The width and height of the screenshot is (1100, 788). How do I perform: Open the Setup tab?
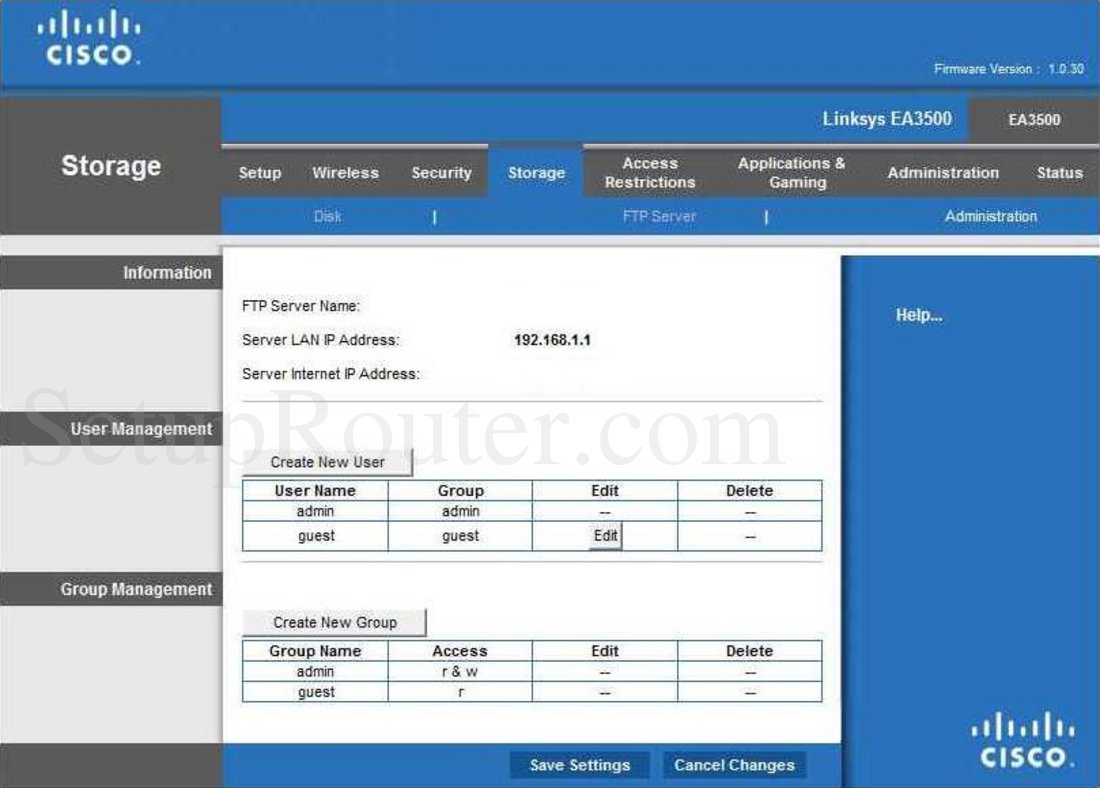tap(260, 173)
